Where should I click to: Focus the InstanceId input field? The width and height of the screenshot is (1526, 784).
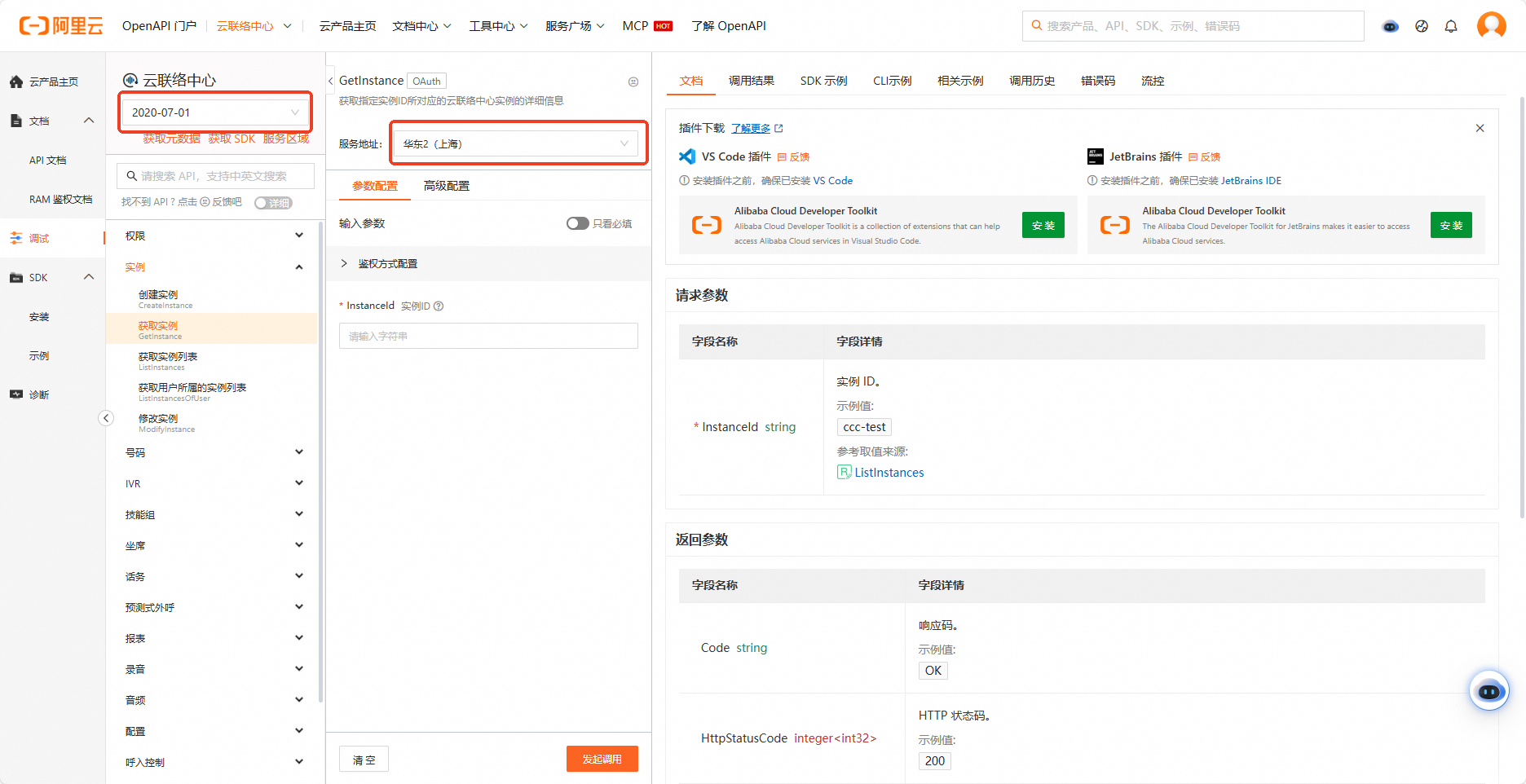click(488, 336)
